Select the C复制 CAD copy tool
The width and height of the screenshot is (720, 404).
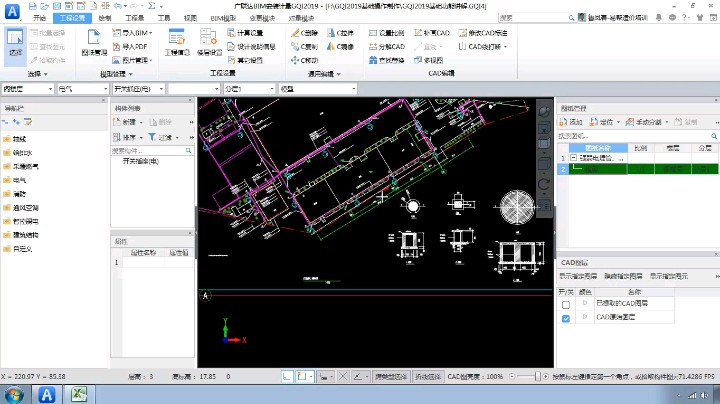pyautogui.click(x=304, y=46)
